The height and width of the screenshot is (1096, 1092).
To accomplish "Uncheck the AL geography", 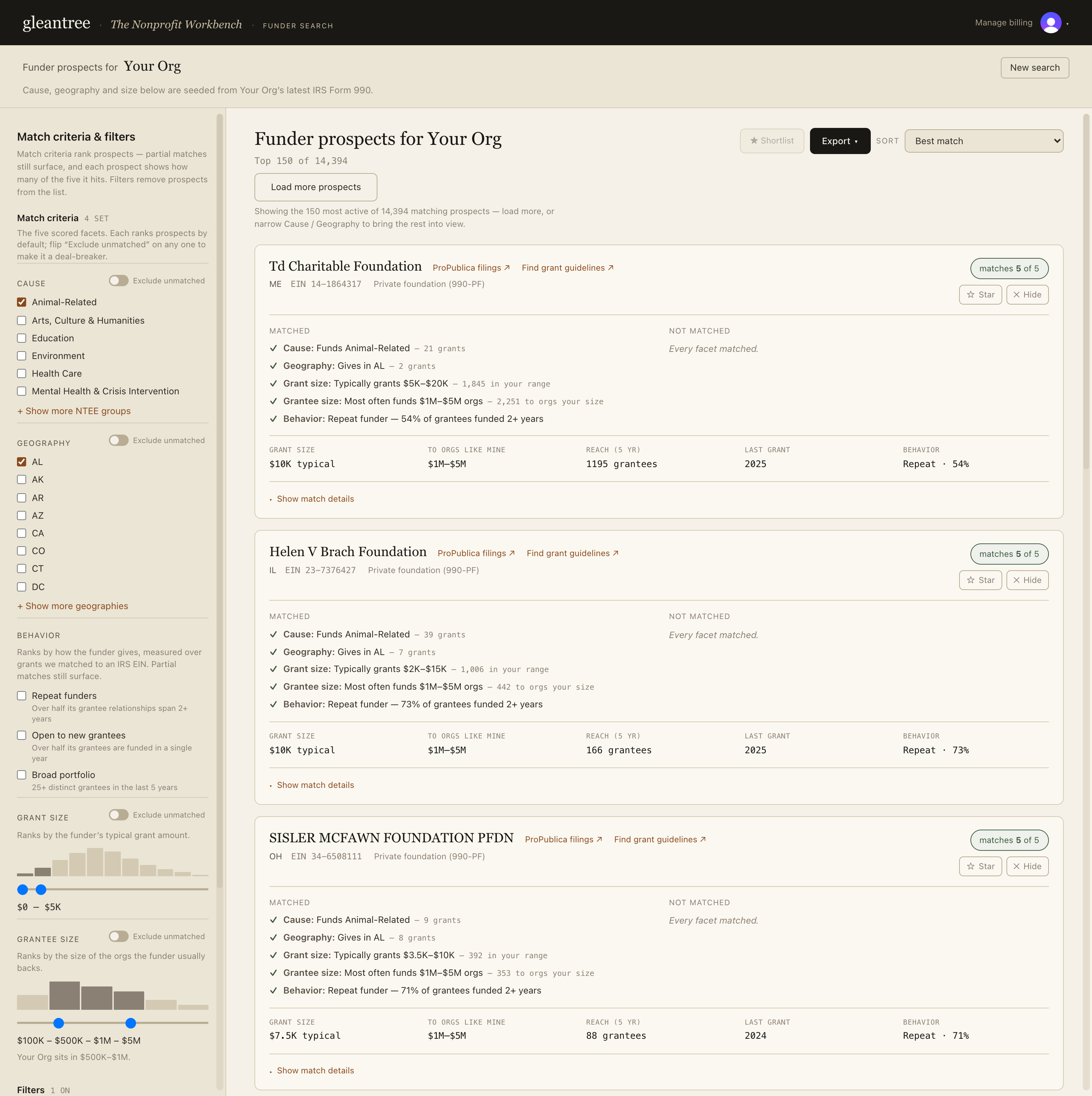I will click(22, 462).
